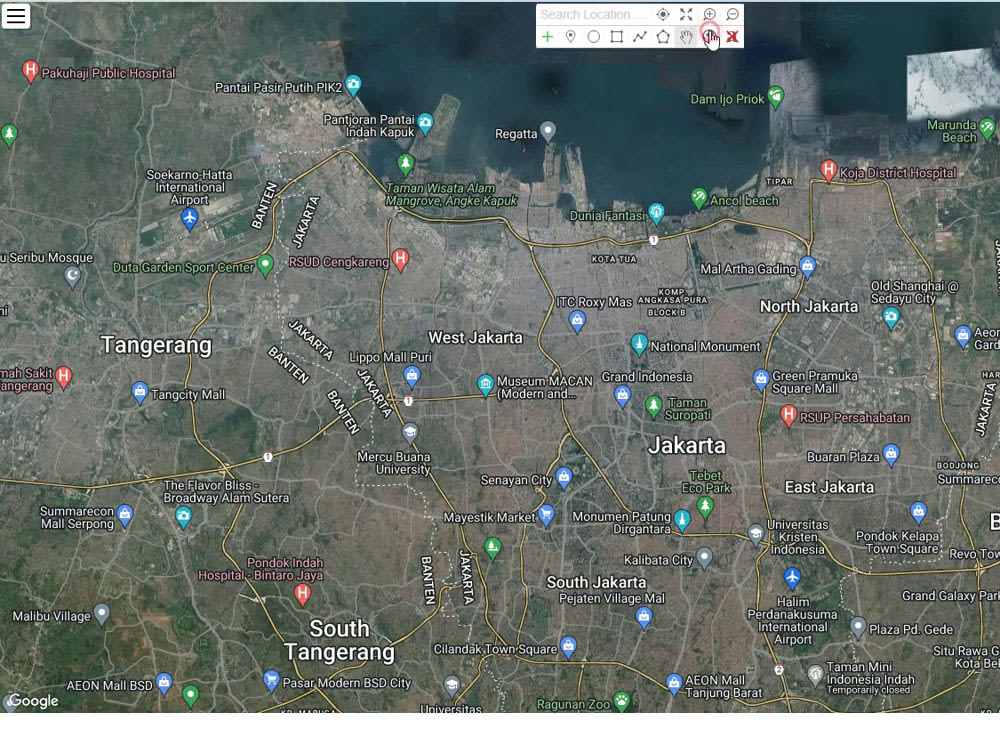Click Dam Ijo Priok green marker

coord(776,97)
